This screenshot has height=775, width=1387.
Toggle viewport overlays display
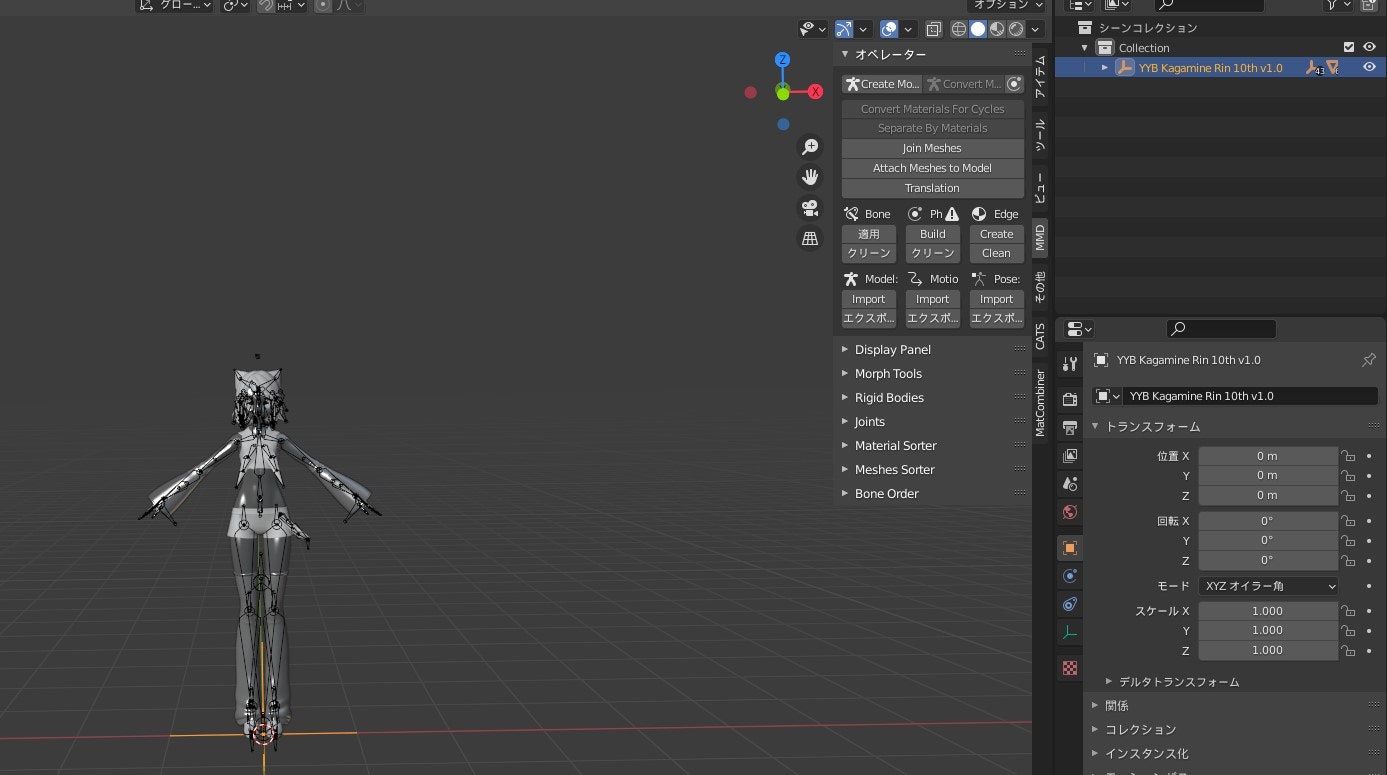889,29
